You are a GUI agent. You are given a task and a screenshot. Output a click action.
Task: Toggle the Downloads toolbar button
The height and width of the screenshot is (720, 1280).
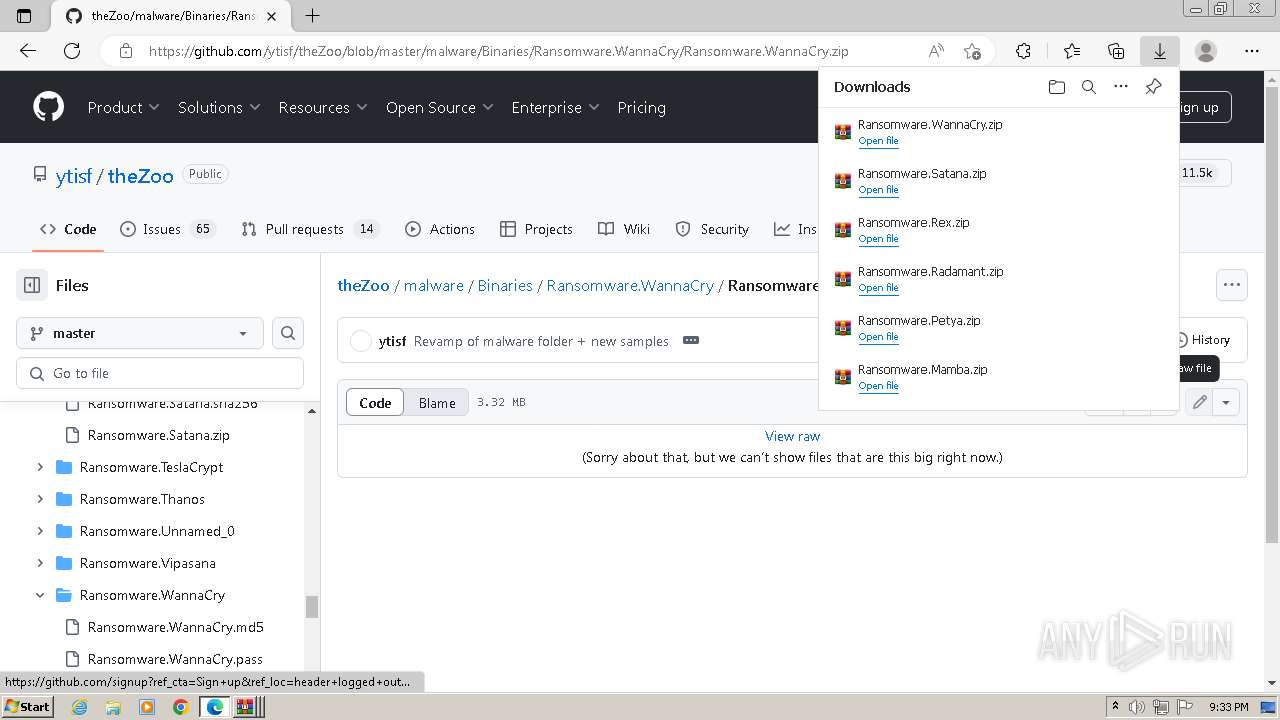point(1160,51)
